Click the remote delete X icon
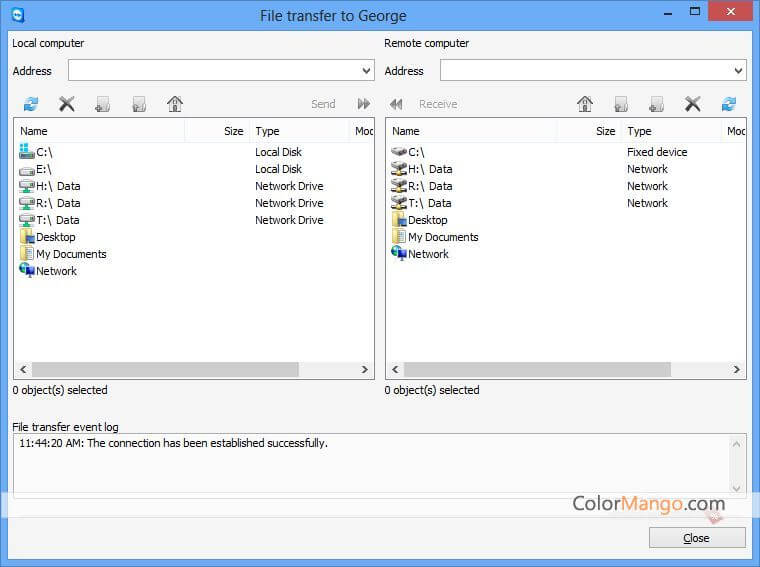Image resolution: width=760 pixels, height=567 pixels. click(692, 104)
